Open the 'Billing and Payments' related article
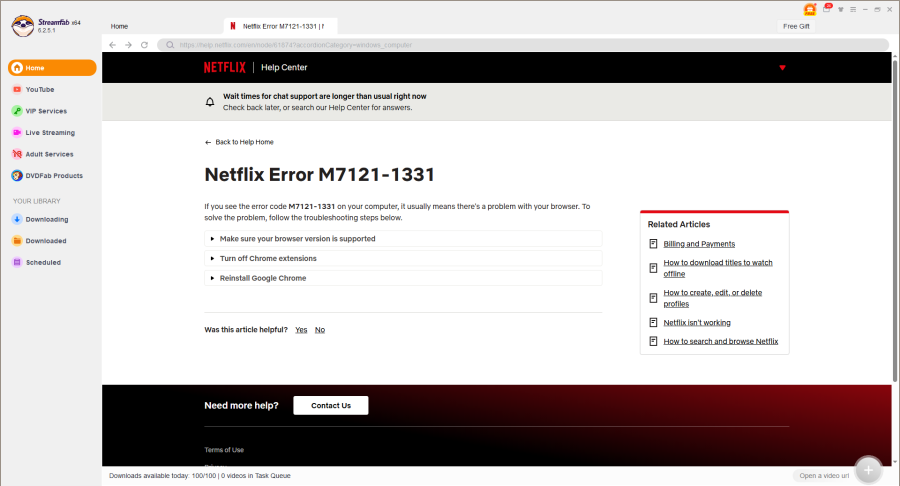Viewport: 900px width, 486px height. tap(699, 244)
